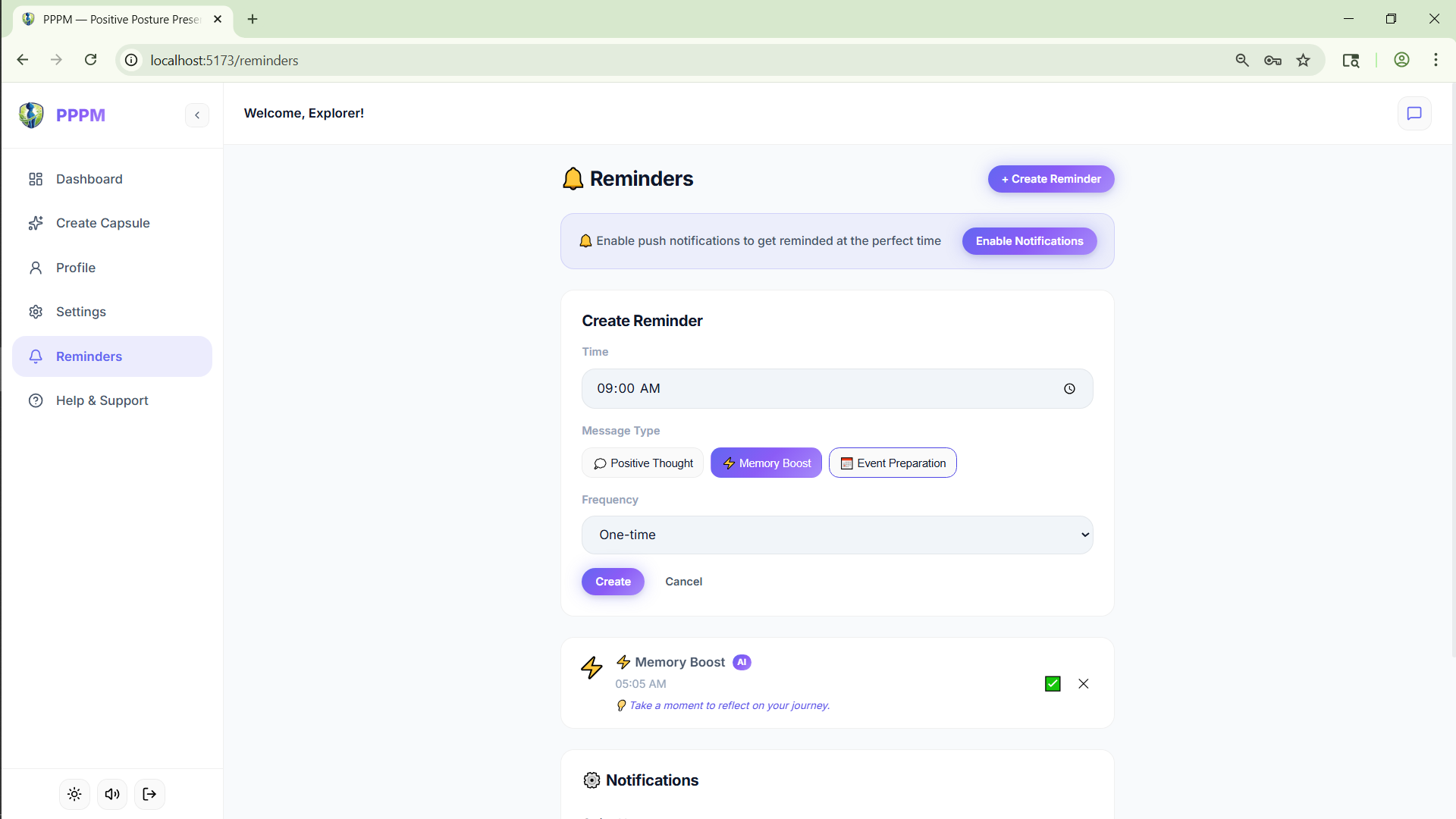Screen dimensions: 1456x819
Task: Open the Frequency One-time dropdown
Action: coord(836,535)
